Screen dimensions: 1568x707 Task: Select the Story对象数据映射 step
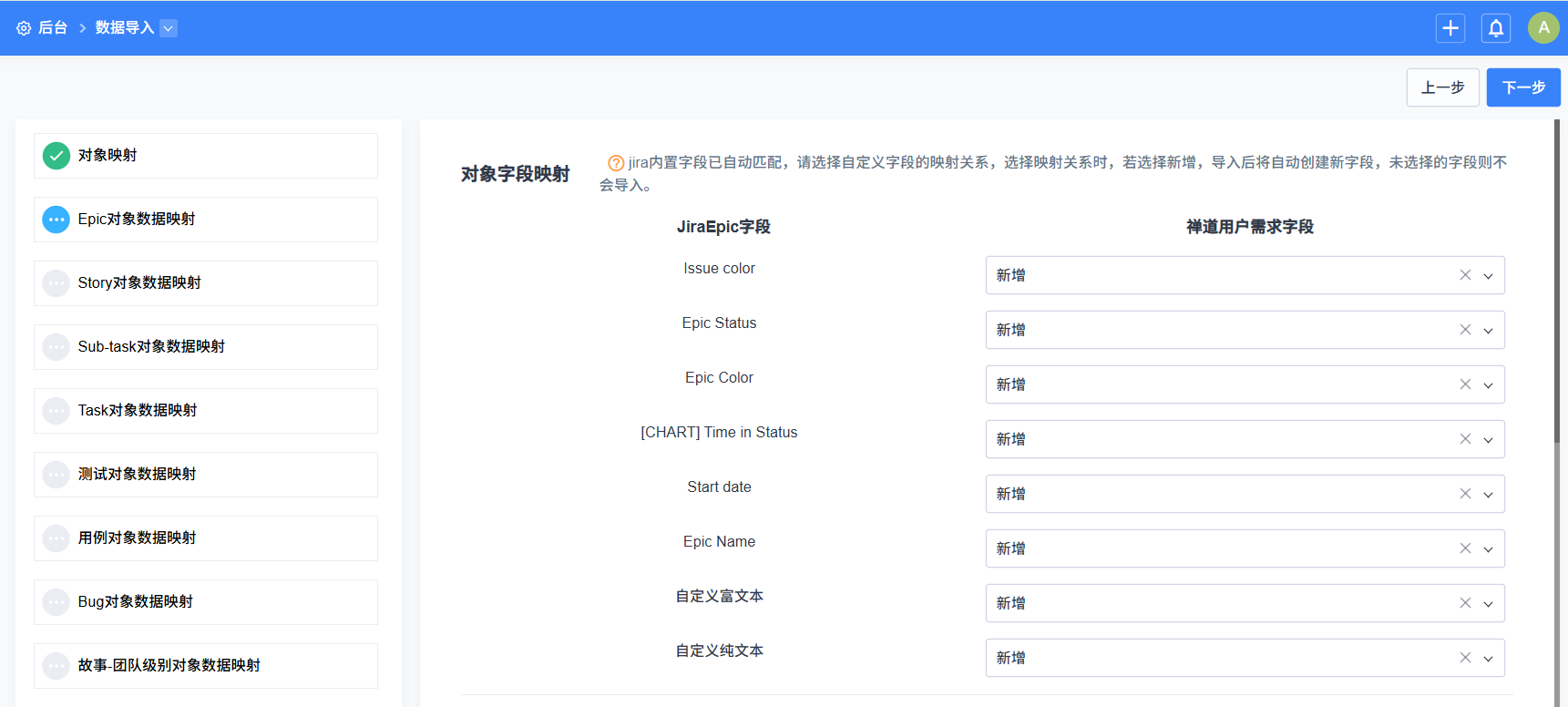coord(206,283)
